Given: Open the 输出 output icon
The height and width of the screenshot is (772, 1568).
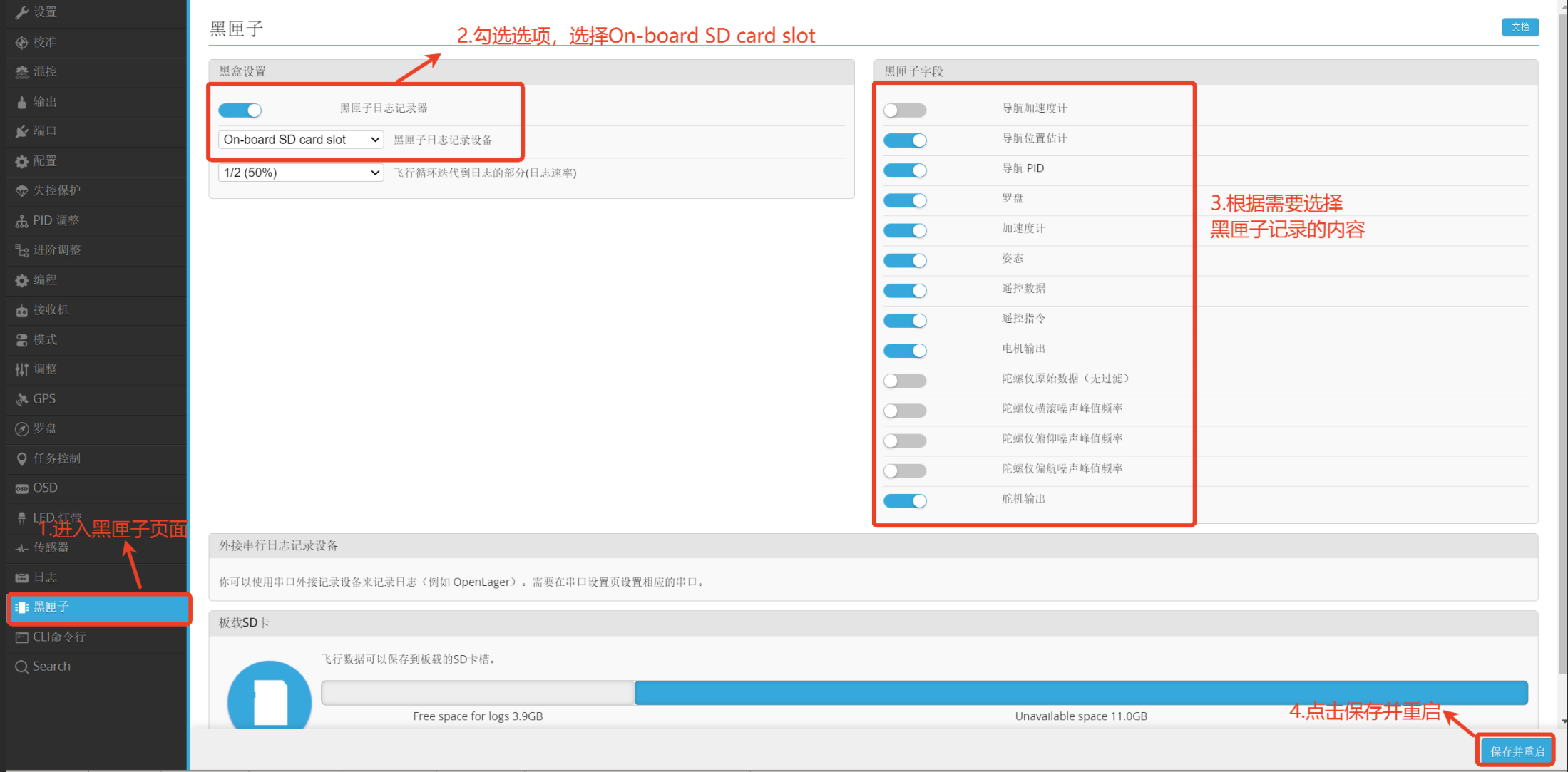Looking at the screenshot, I should pyautogui.click(x=22, y=102).
